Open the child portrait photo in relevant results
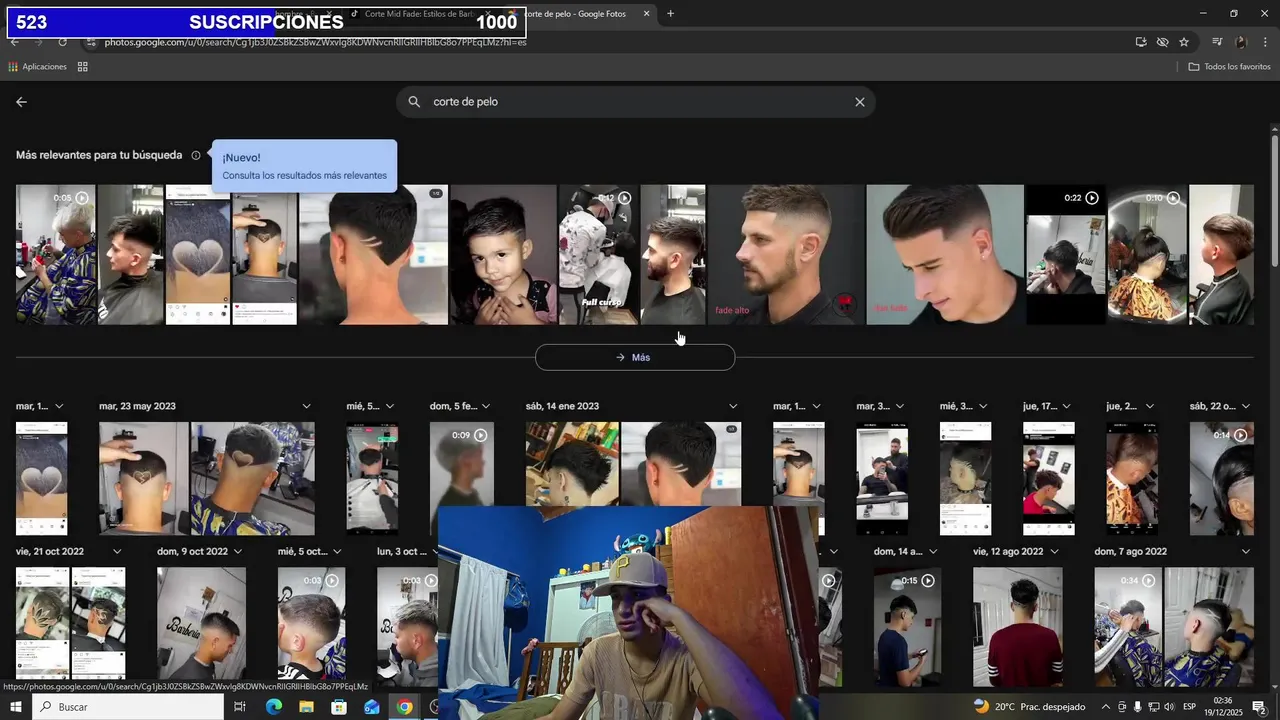 tap(503, 254)
